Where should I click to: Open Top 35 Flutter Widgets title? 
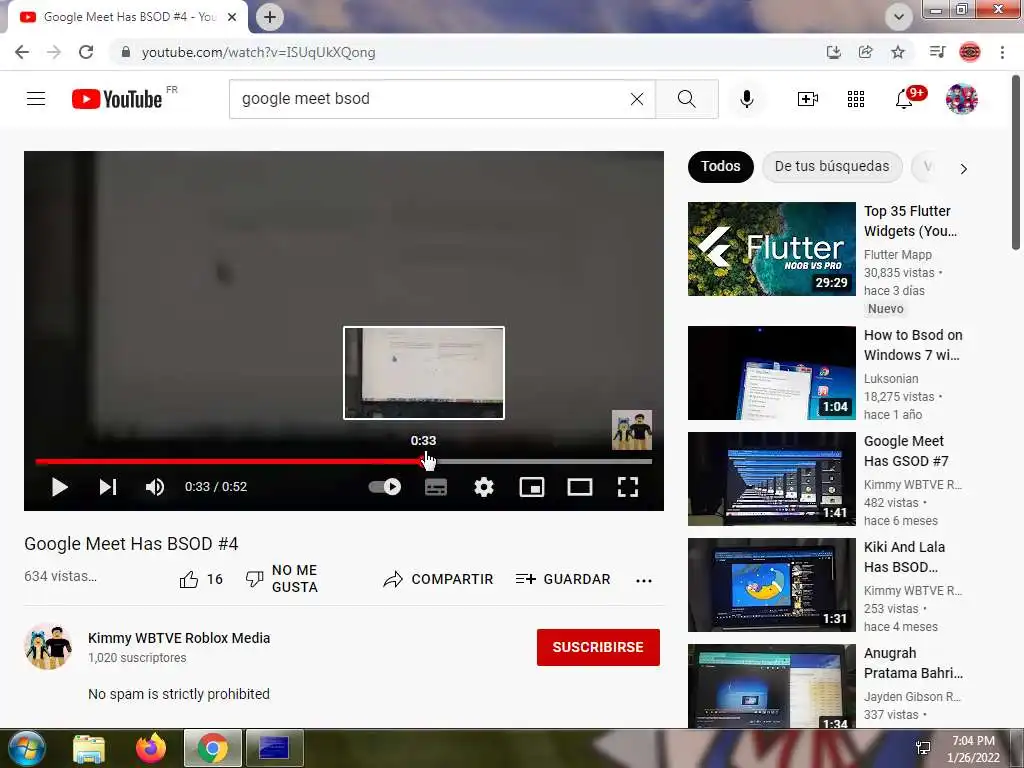tap(910, 221)
